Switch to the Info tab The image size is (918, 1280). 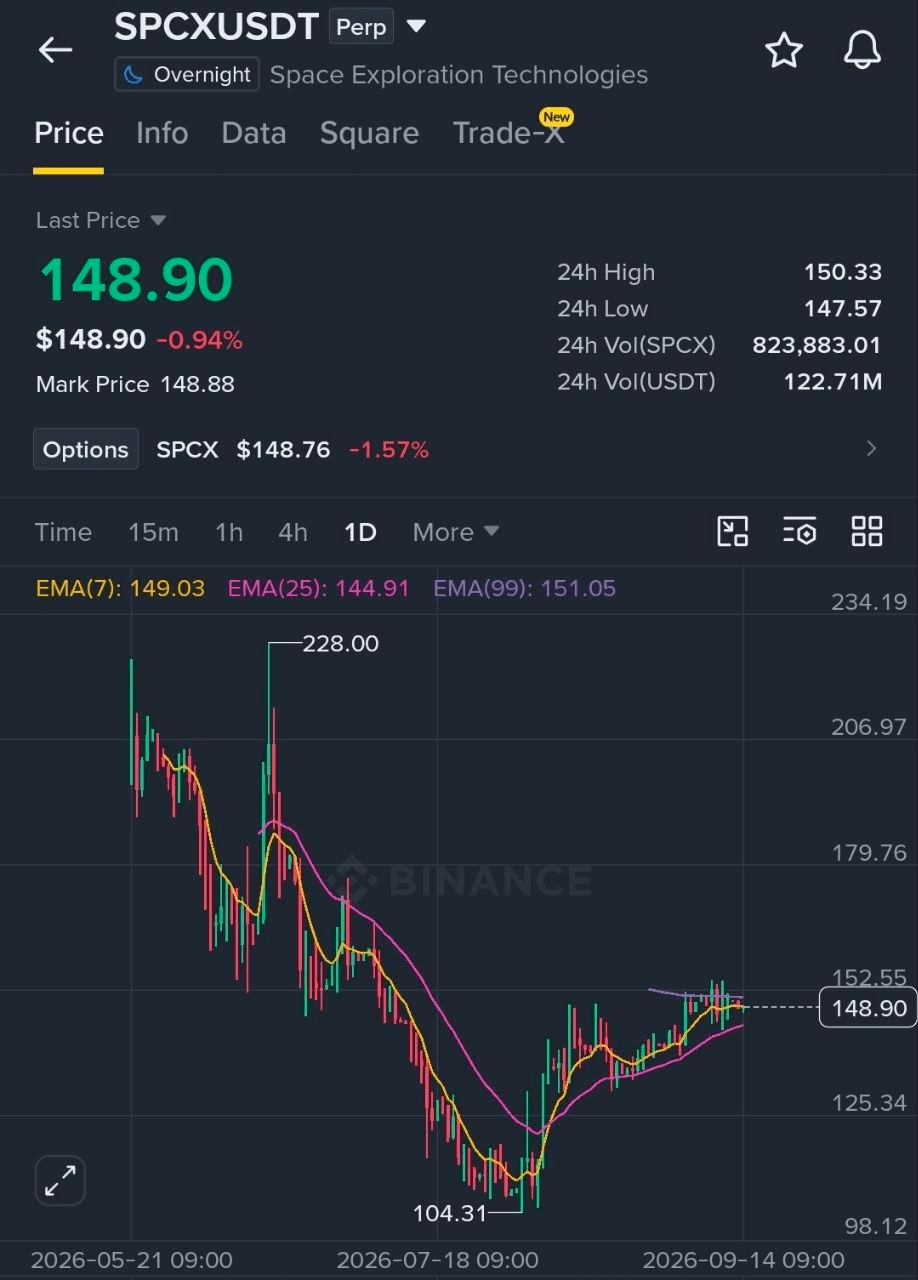[x=162, y=133]
